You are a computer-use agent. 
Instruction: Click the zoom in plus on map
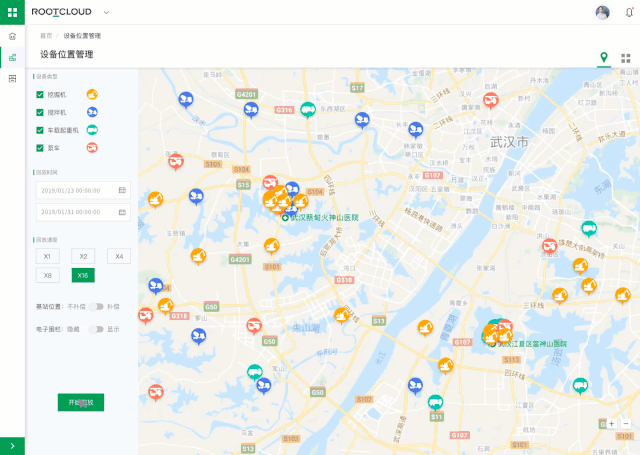(611, 423)
